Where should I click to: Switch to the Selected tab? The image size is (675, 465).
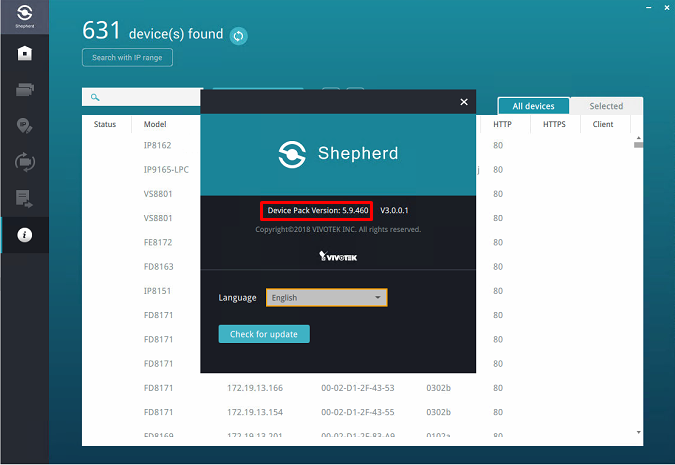pyautogui.click(x=606, y=106)
